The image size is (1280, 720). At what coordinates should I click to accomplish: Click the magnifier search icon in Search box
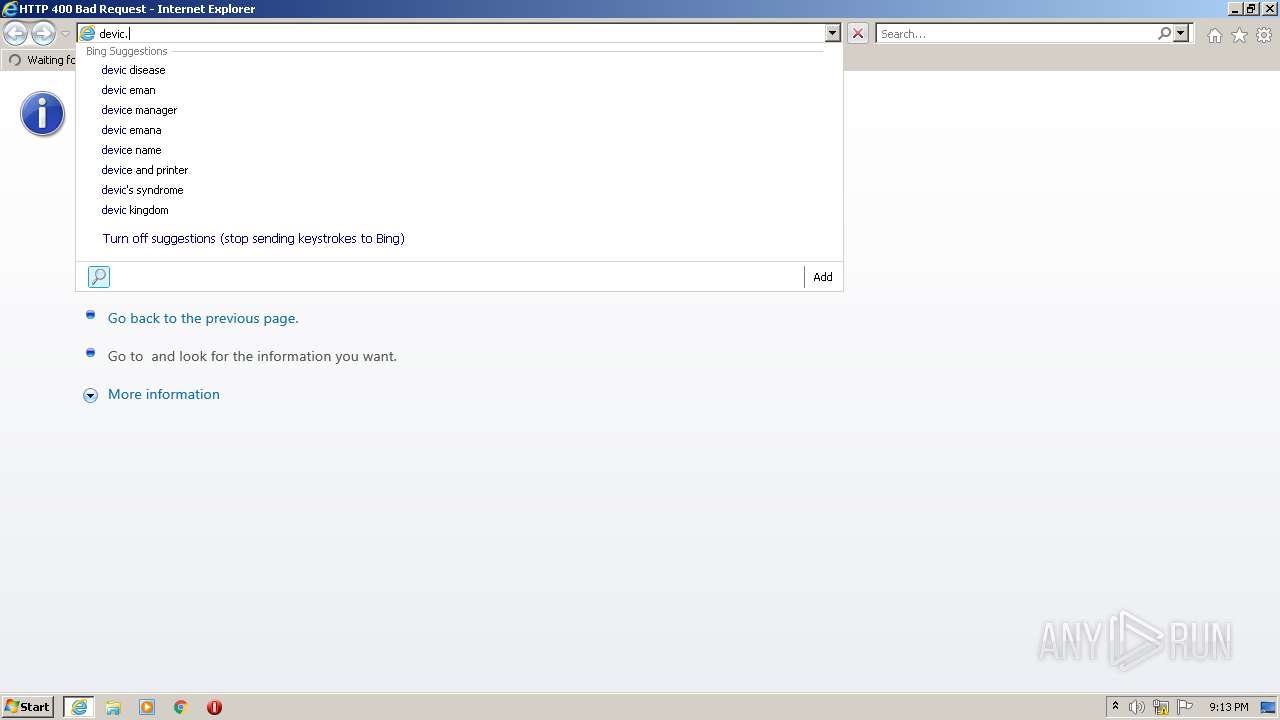coord(1164,34)
